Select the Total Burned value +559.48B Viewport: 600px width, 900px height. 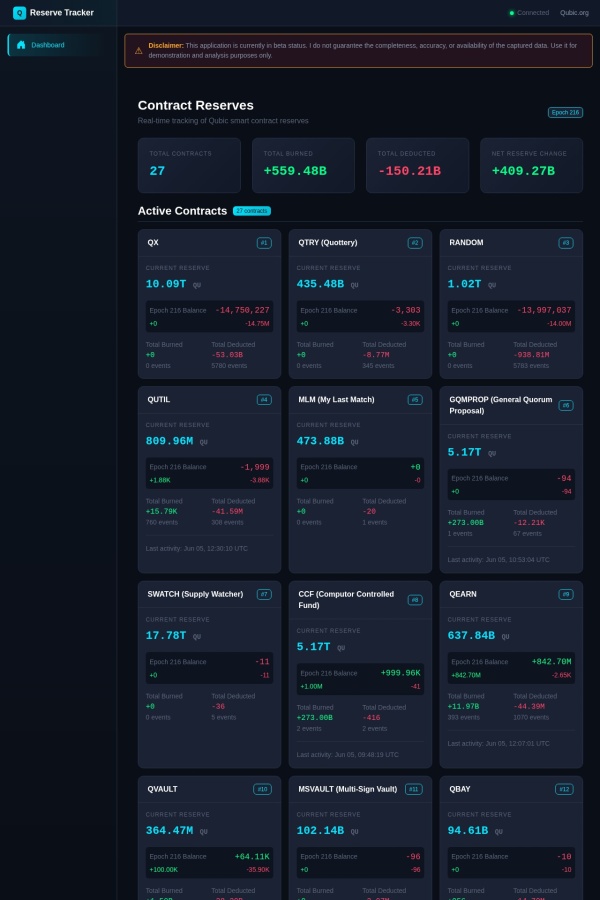coord(295,171)
